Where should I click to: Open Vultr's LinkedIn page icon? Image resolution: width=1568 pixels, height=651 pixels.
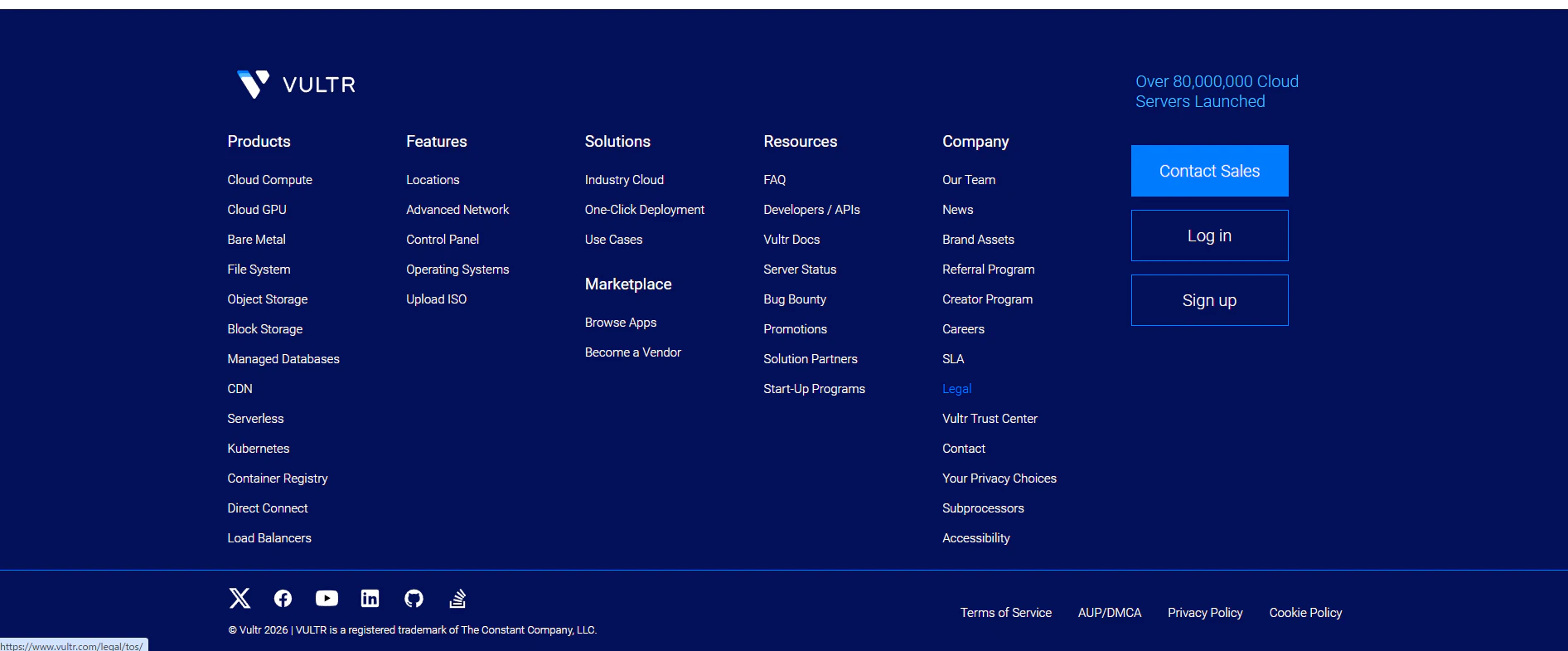370,598
